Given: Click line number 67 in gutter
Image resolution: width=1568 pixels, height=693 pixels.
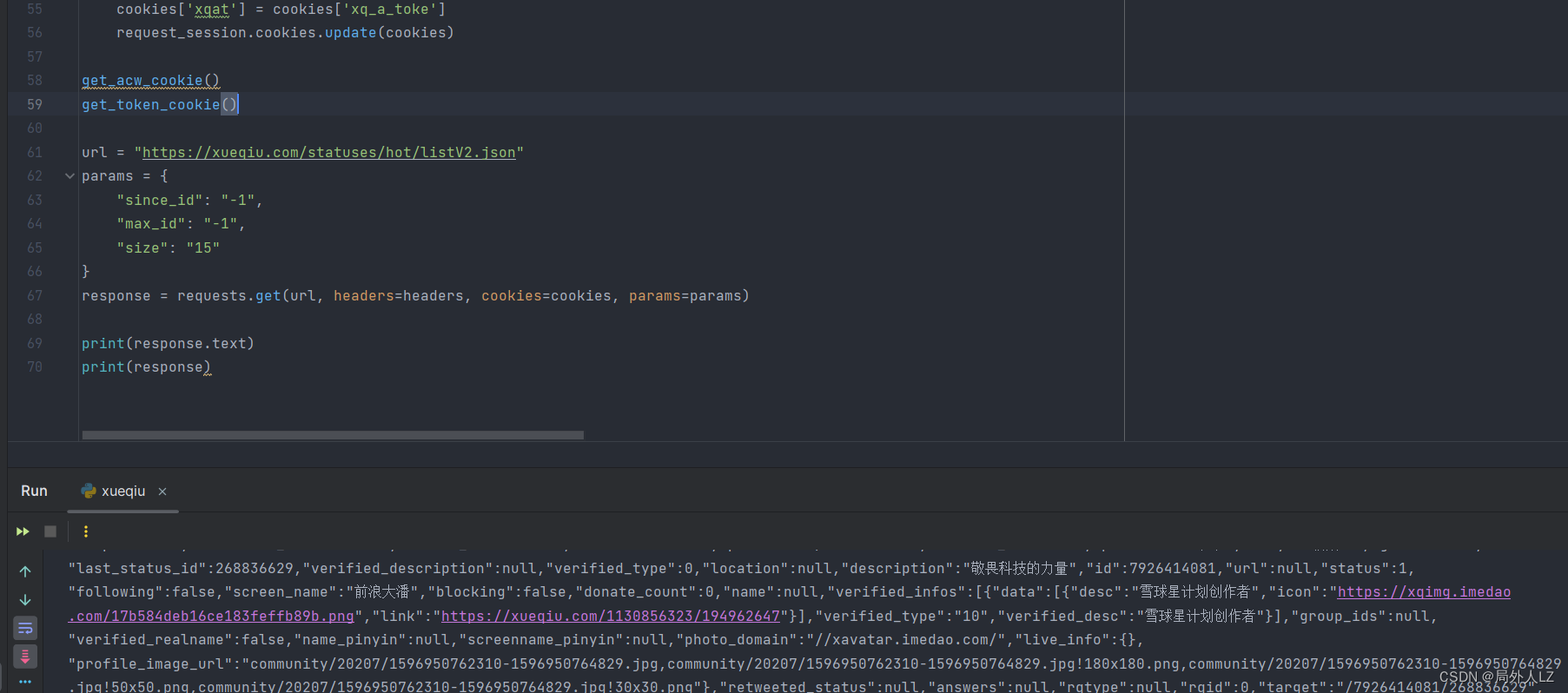Looking at the screenshot, I should (x=35, y=296).
